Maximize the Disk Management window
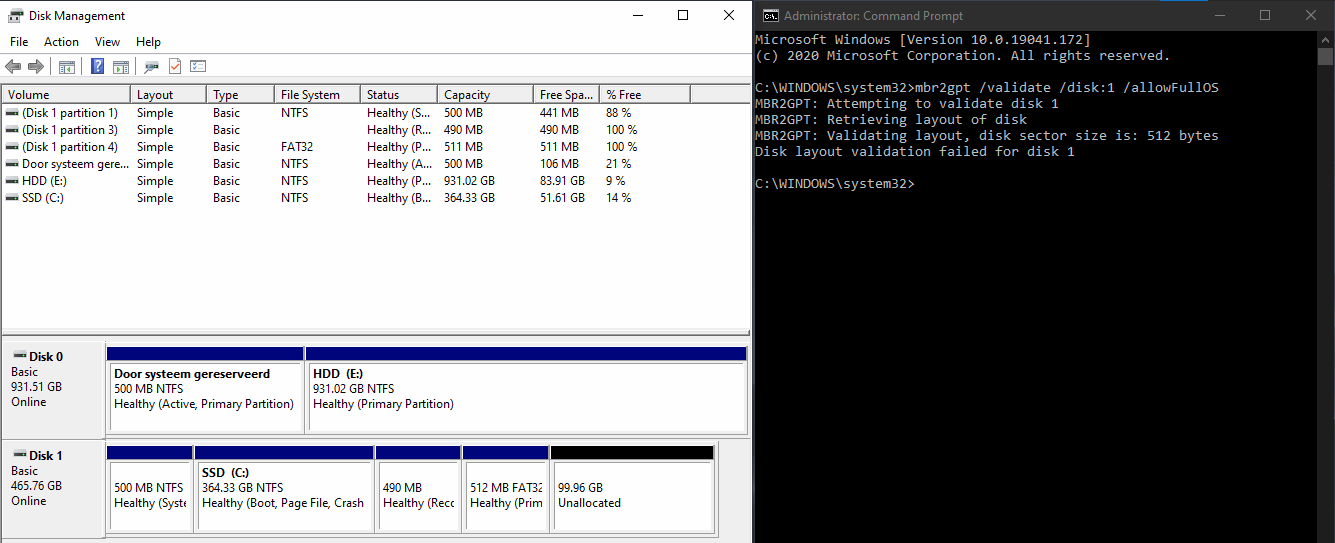The height and width of the screenshot is (543, 1335). click(683, 15)
